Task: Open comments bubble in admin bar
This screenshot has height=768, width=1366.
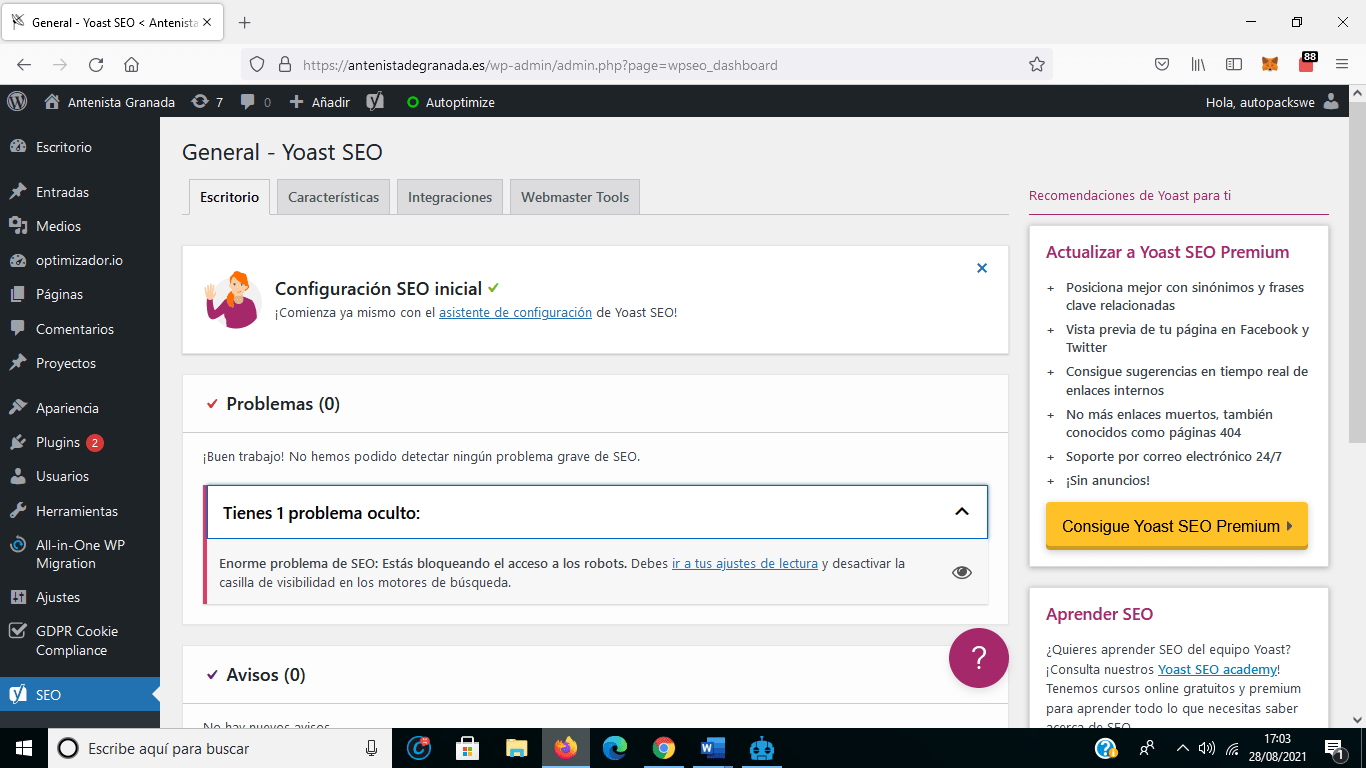Action: click(x=256, y=102)
